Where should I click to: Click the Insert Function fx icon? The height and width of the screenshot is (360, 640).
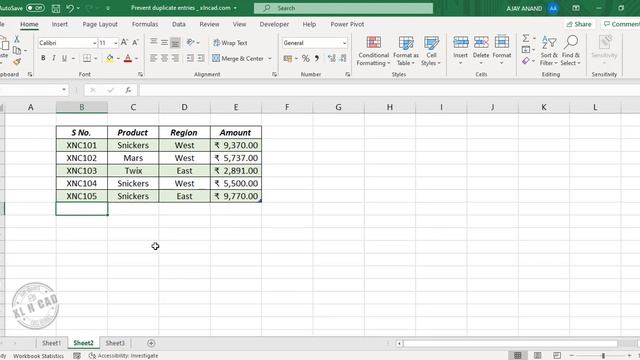pyautogui.click(x=128, y=90)
